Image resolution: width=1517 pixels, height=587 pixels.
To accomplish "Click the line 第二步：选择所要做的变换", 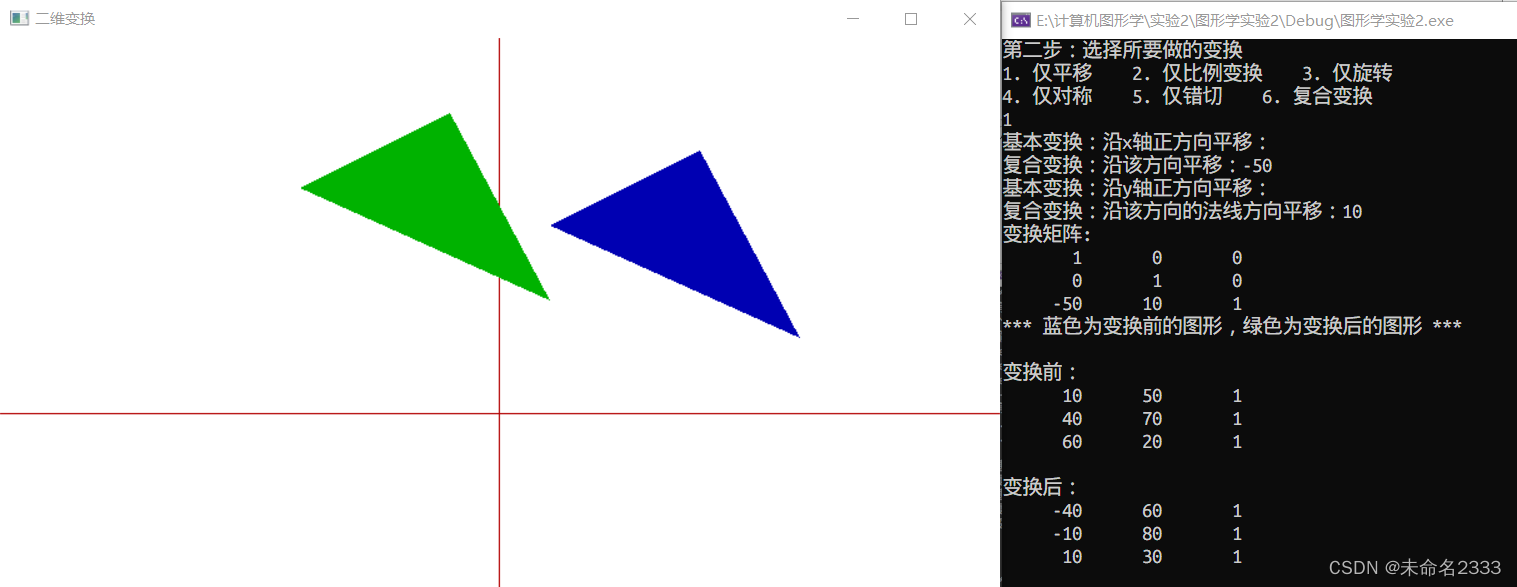I will pos(1123,50).
